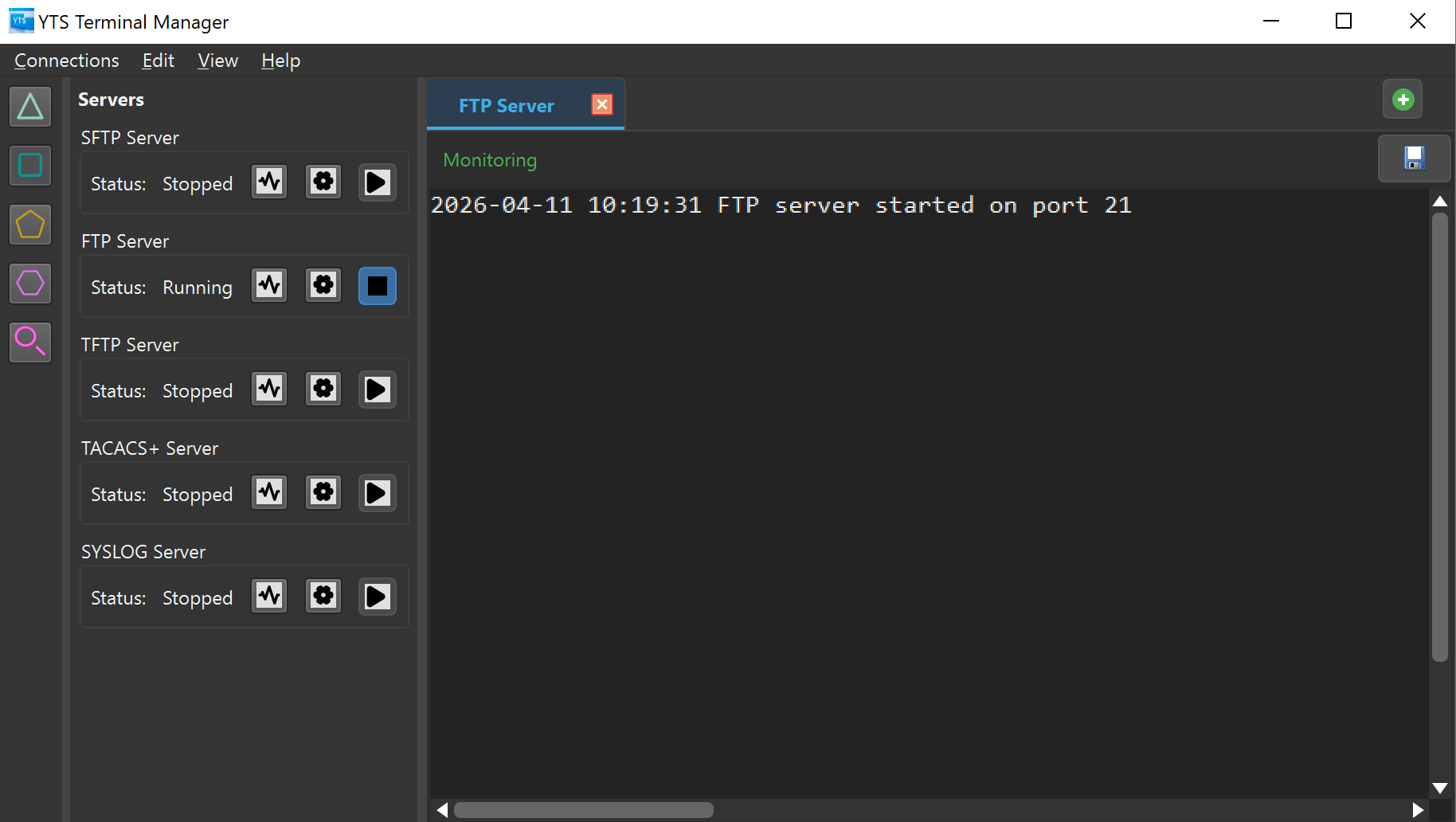Switch to the FTP Server tab
This screenshot has height=822, width=1456.
[x=505, y=104]
